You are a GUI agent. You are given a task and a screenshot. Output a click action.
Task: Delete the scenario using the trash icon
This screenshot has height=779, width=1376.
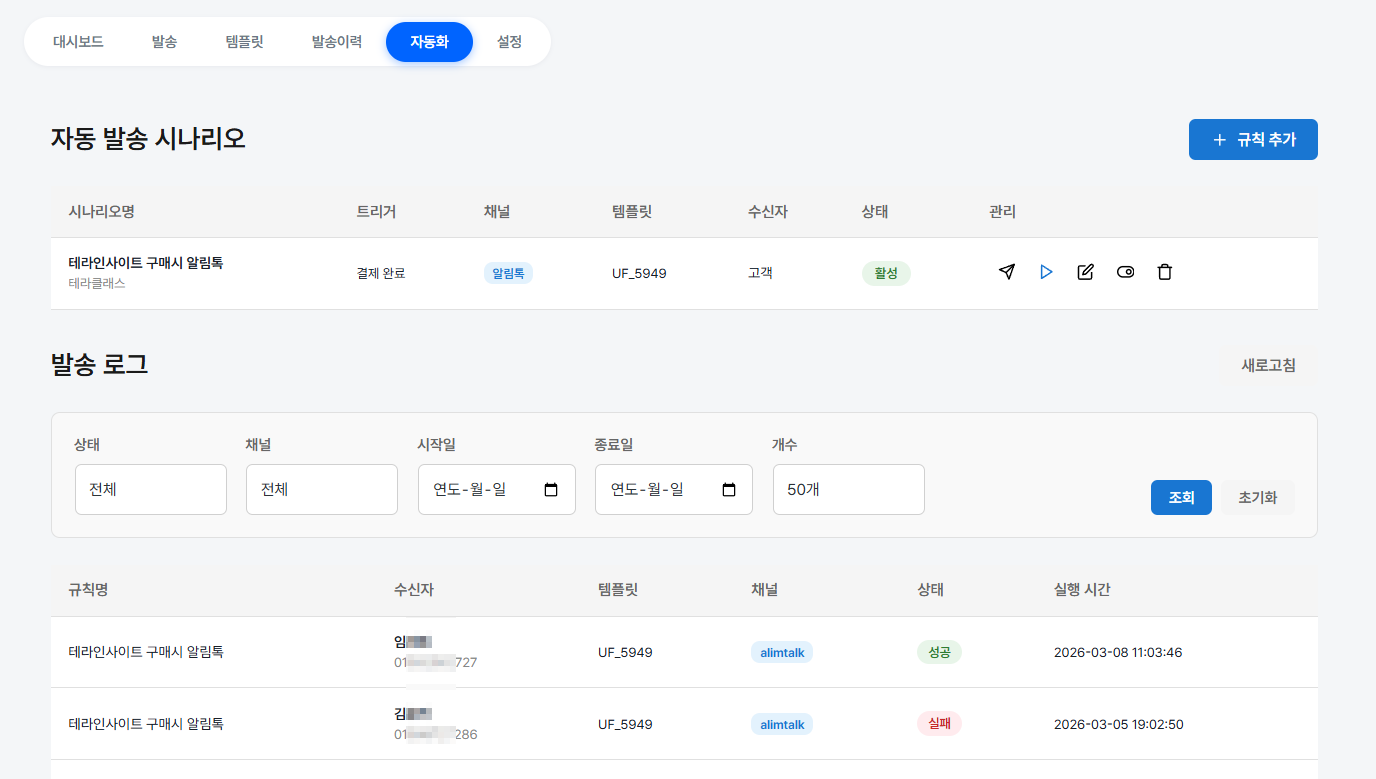[x=1164, y=271]
